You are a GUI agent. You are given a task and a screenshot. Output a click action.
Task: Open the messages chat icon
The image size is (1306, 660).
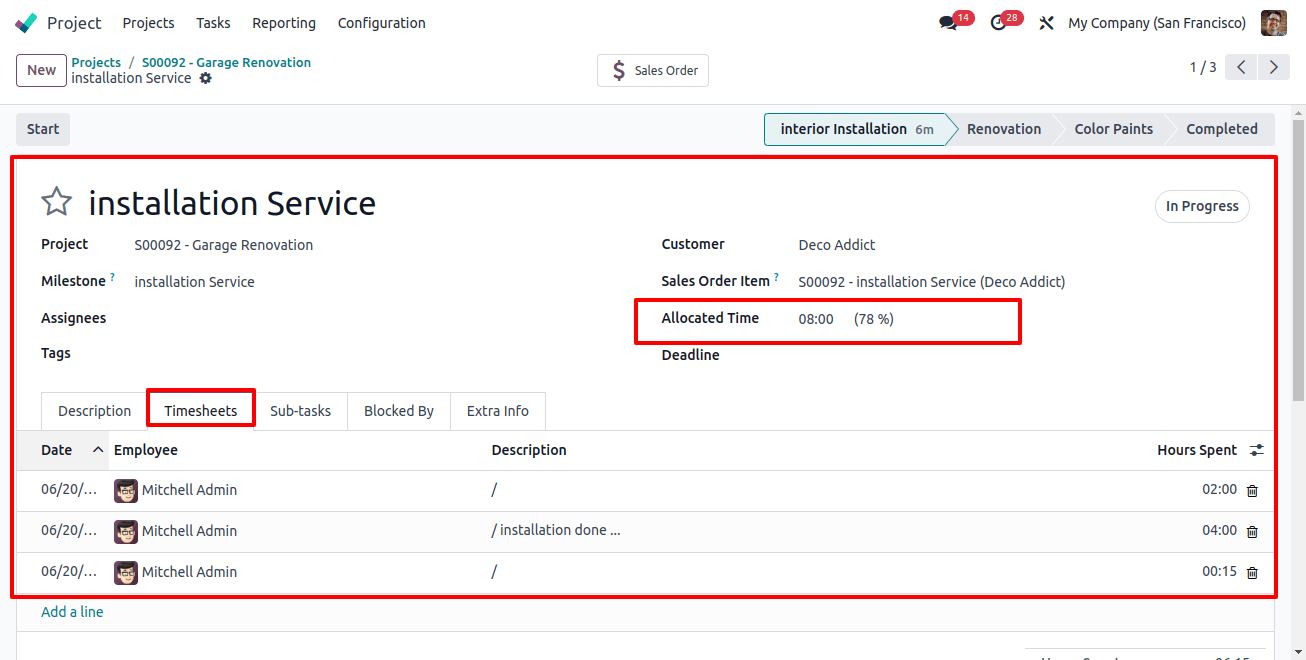[x=948, y=23]
